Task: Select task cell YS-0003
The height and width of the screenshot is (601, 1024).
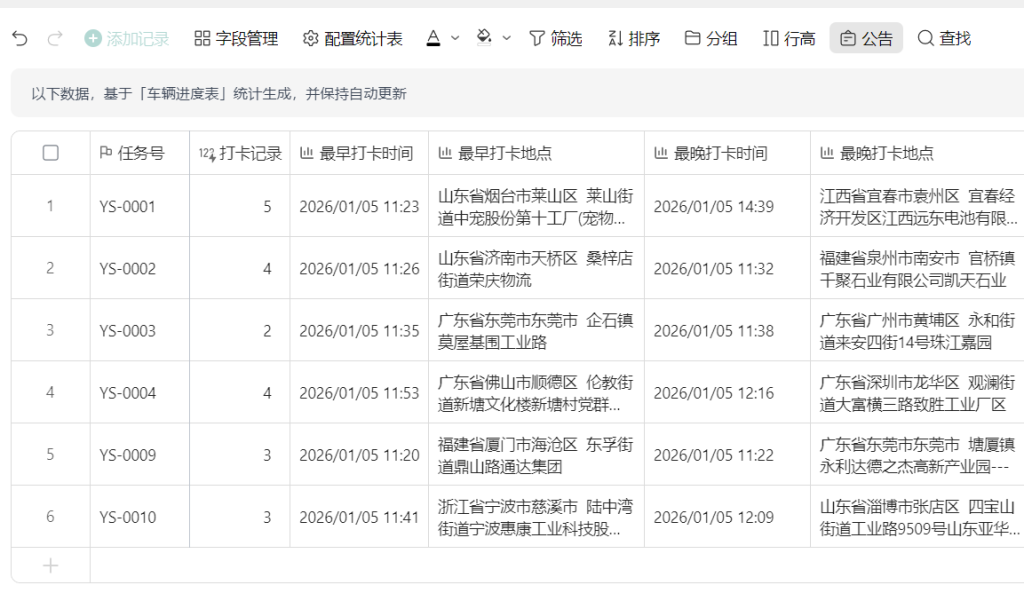Action: (x=140, y=331)
